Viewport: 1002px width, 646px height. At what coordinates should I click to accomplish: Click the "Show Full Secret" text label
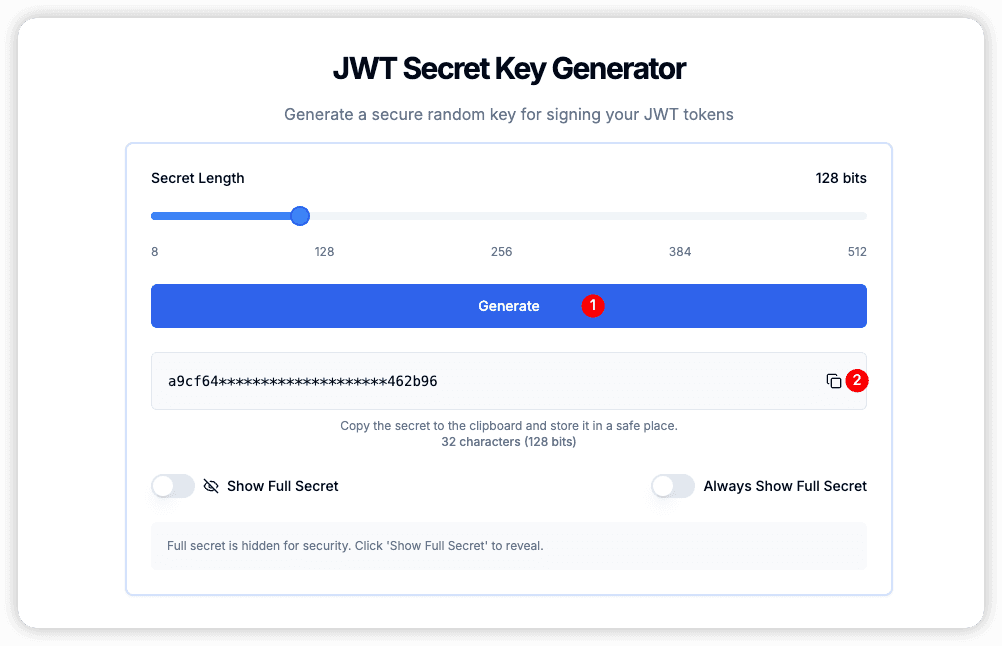point(283,486)
